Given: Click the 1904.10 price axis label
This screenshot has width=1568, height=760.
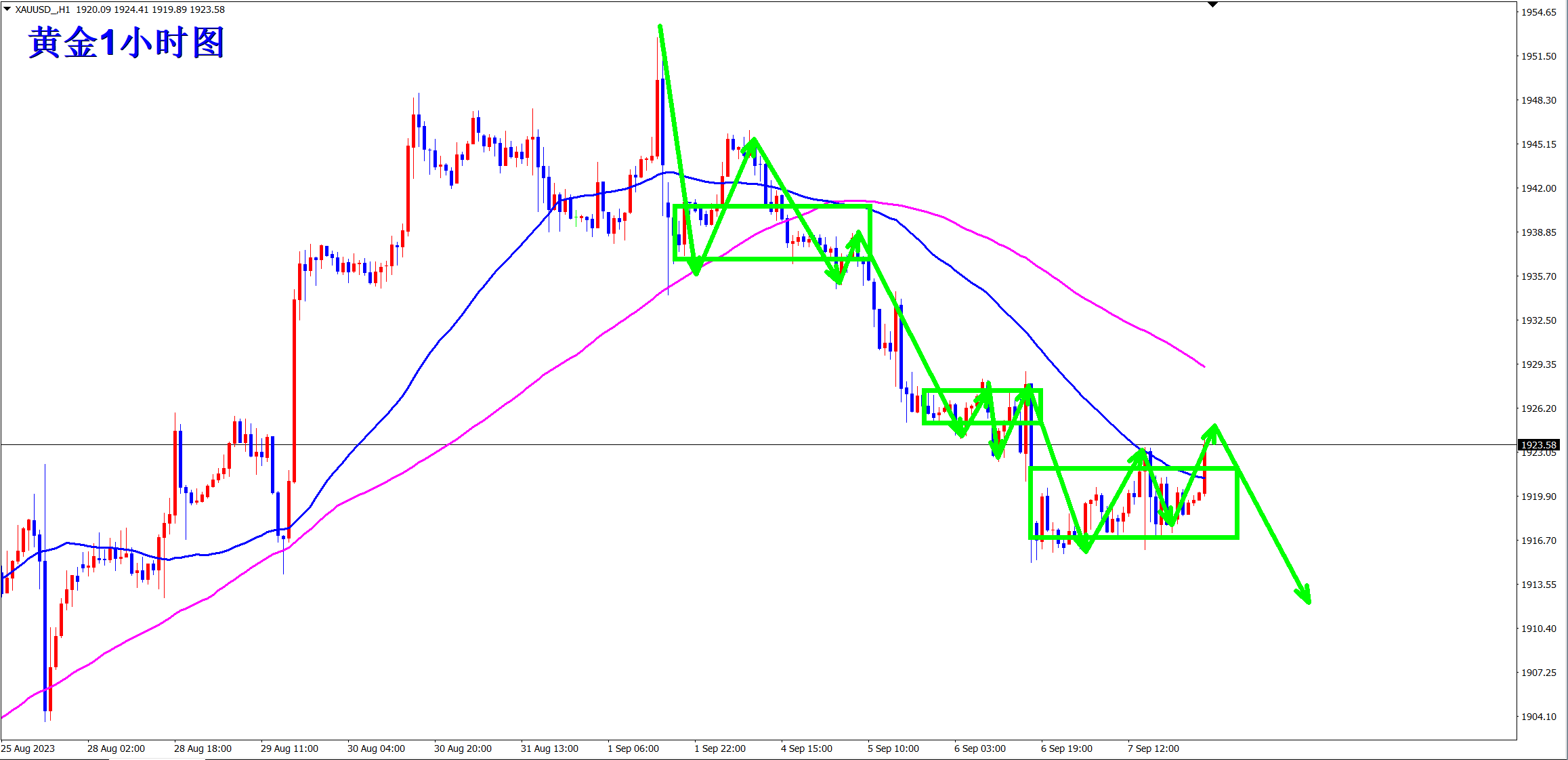Looking at the screenshot, I should pos(1539,717).
